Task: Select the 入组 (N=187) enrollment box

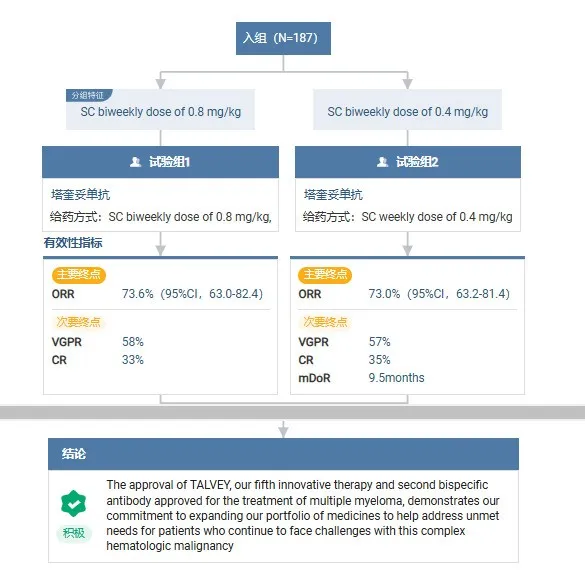Action: pyautogui.click(x=283, y=38)
